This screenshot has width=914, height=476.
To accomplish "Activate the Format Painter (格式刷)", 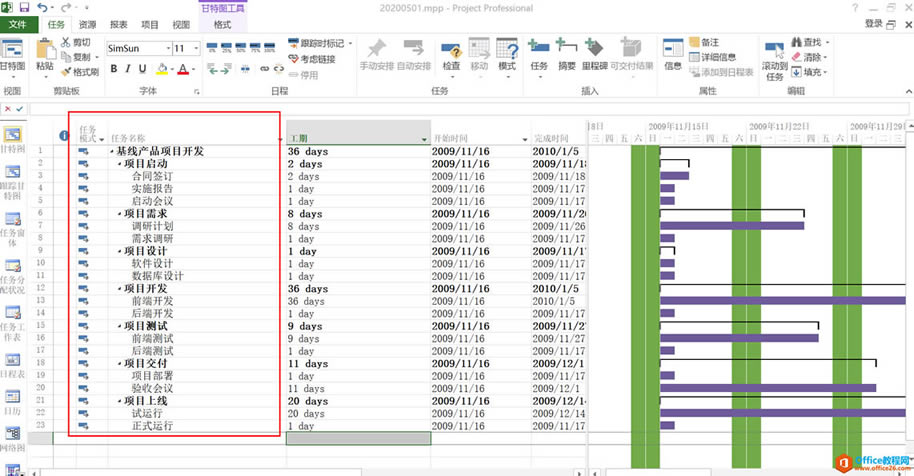I will 80,72.
